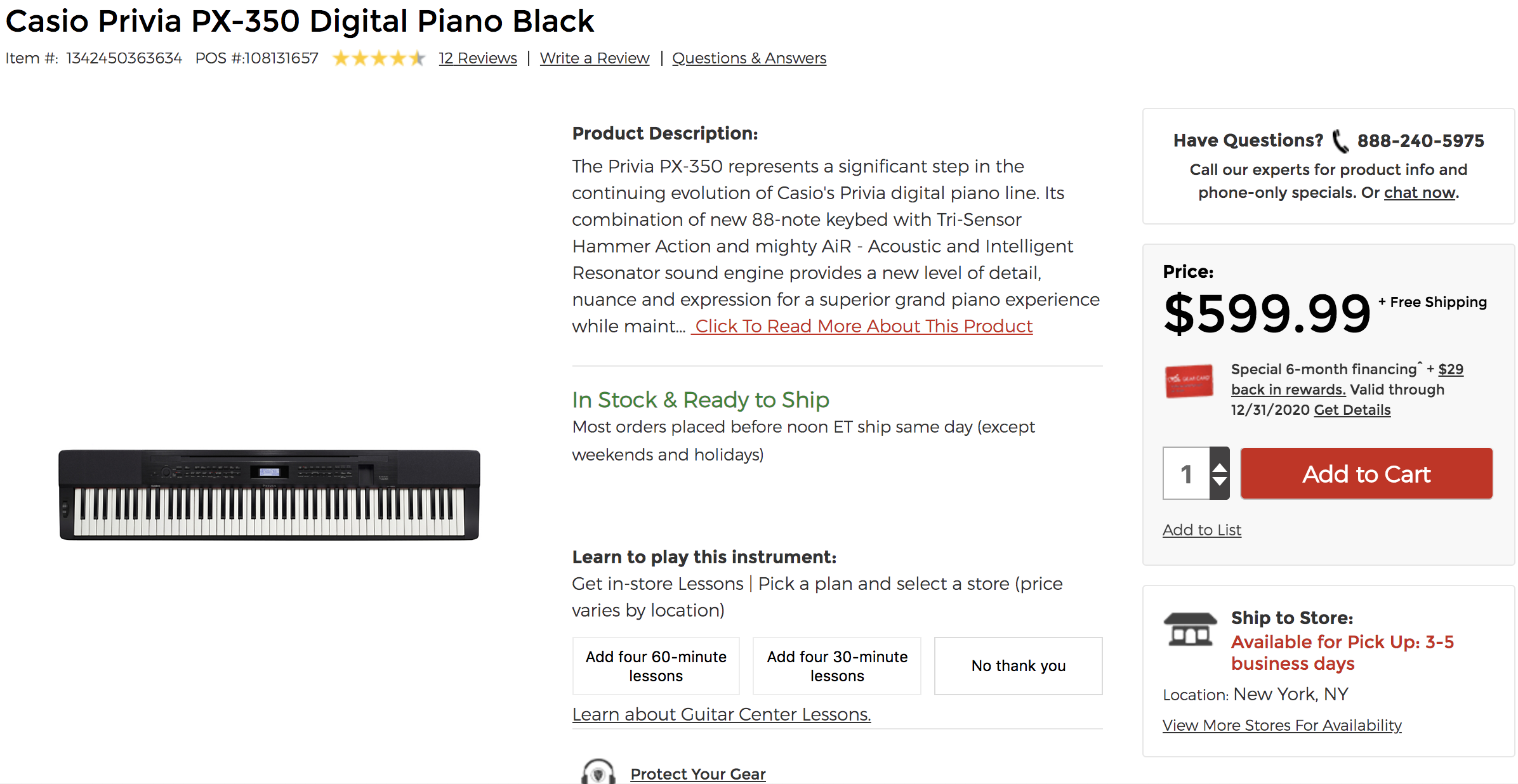Expand Click To Read More About This Product
This screenshot has height=784, width=1518.
point(862,326)
